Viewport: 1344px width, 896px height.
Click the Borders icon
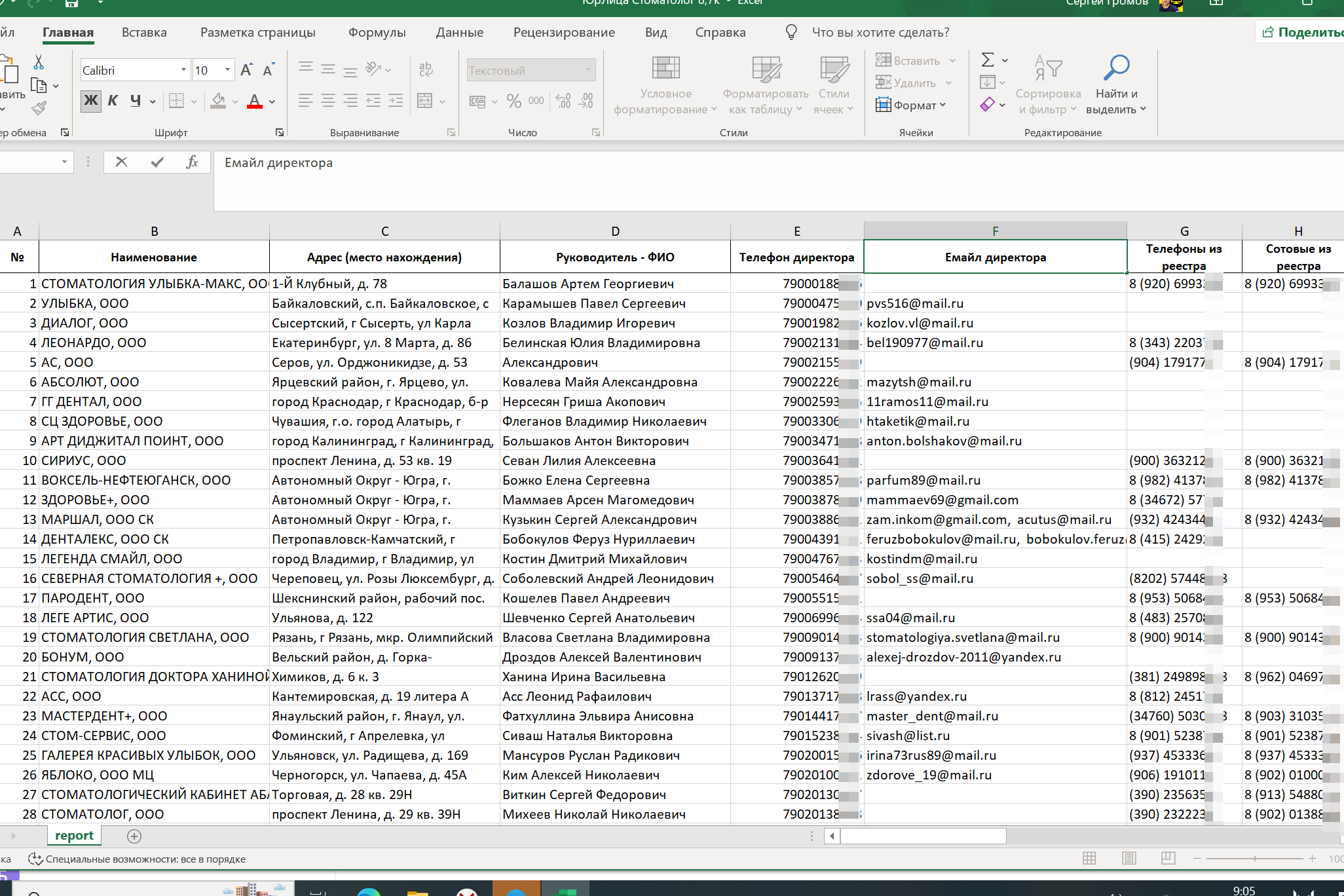click(176, 101)
